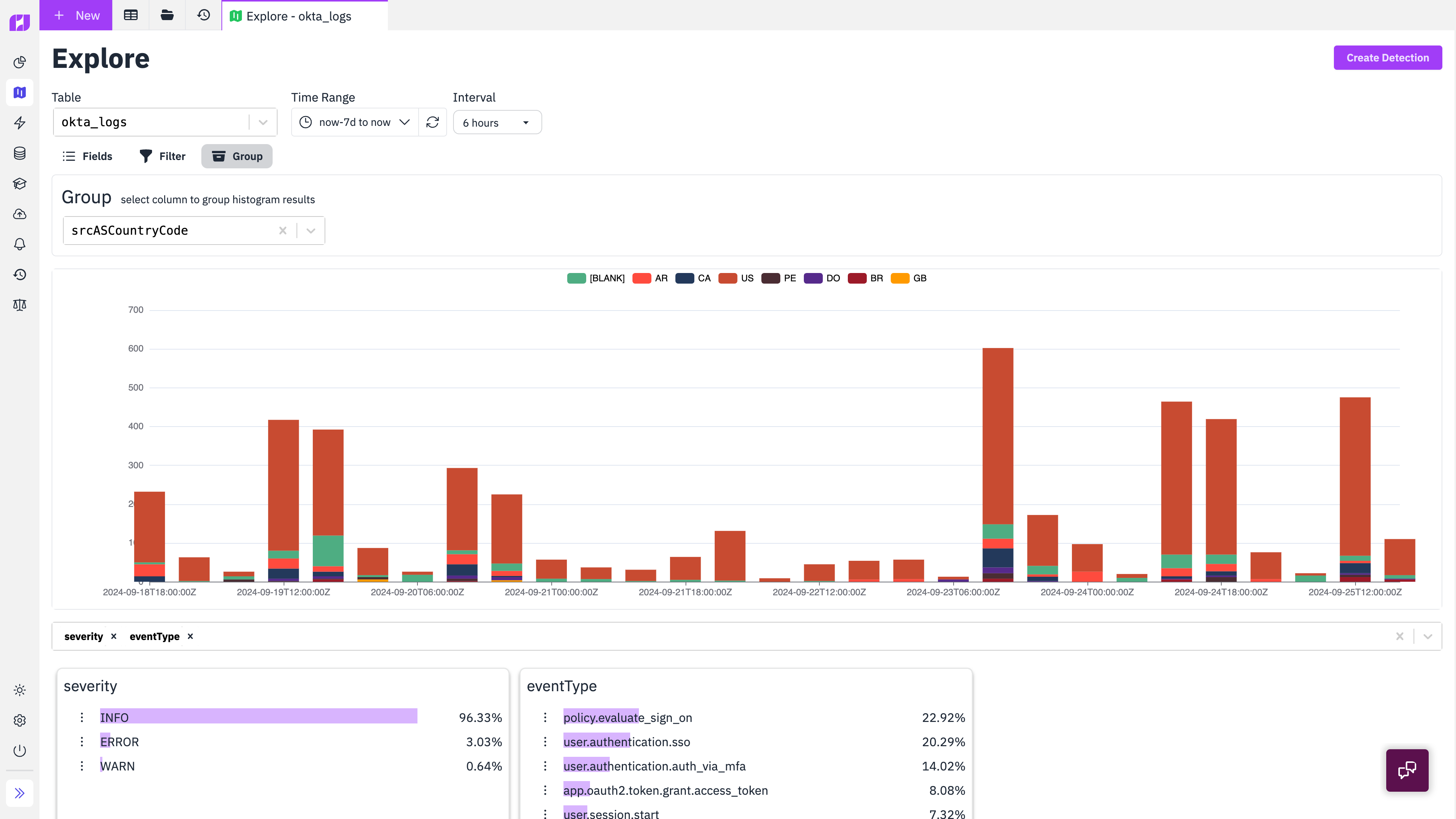Remove the severity field chip

pos(114,637)
